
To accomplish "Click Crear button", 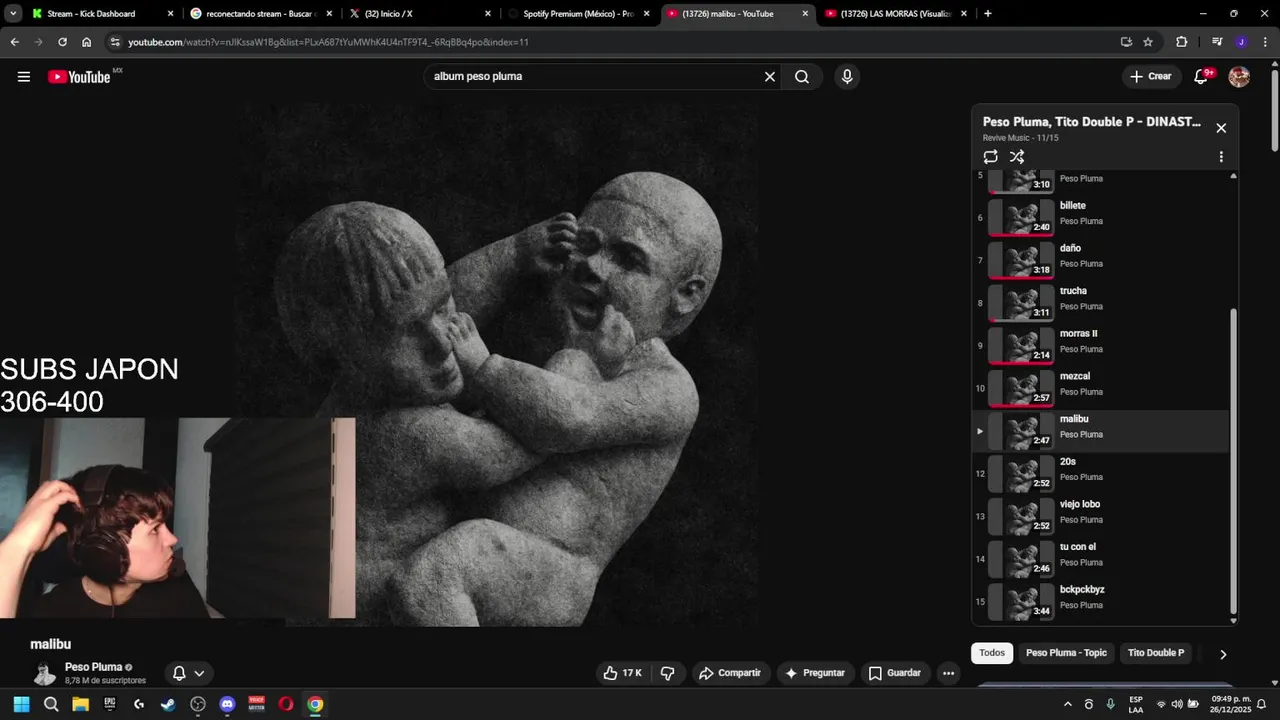I will (1150, 77).
